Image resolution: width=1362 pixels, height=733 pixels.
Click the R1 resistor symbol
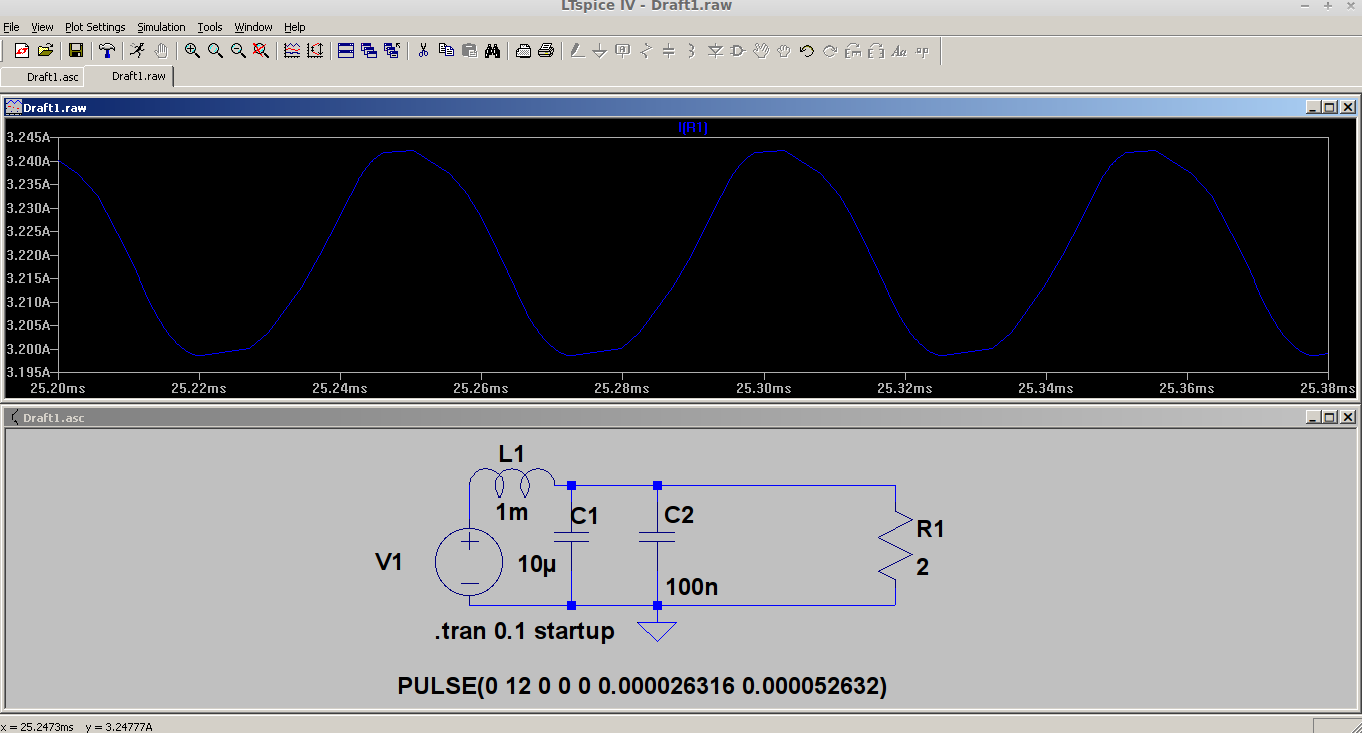coord(896,545)
